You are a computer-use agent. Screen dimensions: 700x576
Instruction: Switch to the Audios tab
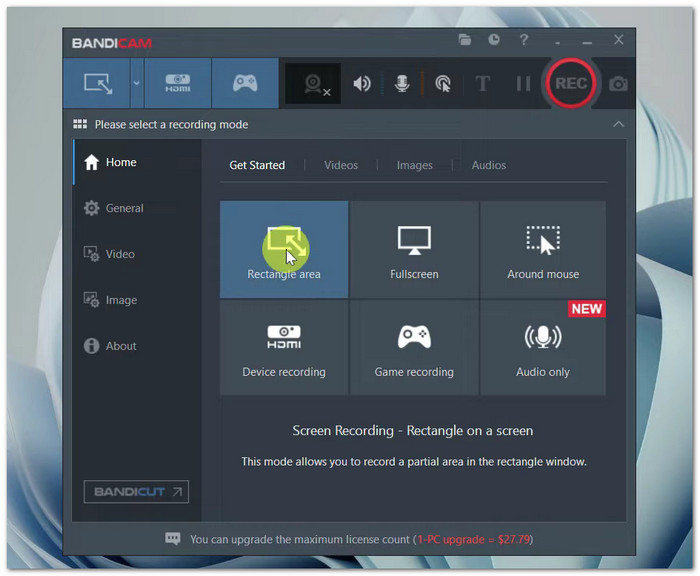pos(489,165)
